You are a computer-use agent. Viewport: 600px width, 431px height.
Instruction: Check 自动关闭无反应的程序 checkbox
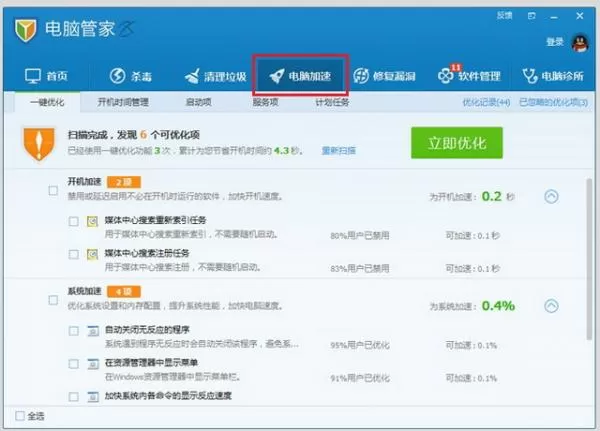point(73,331)
